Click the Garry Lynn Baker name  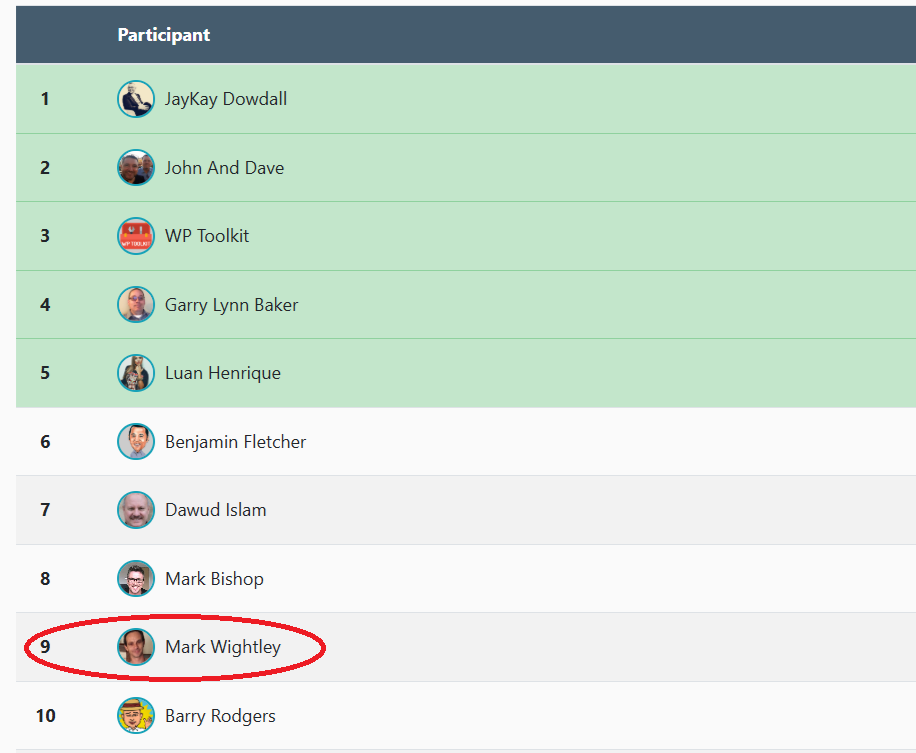(231, 305)
